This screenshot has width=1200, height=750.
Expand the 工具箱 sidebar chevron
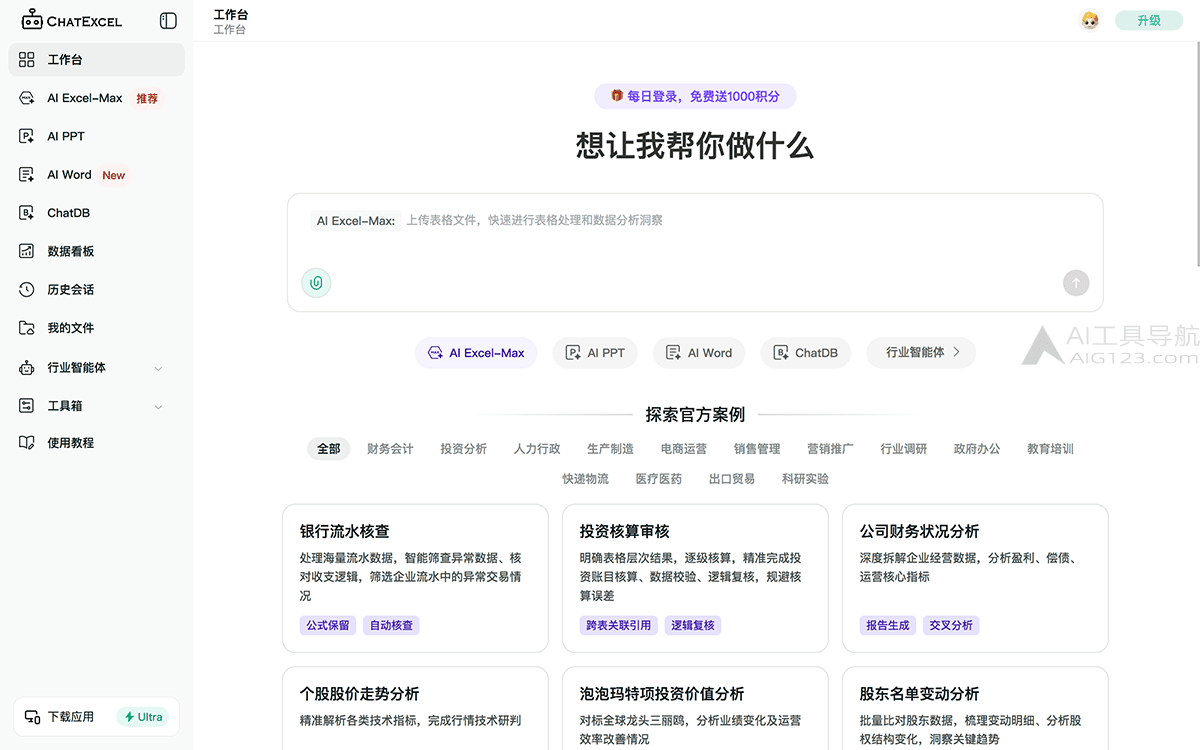coord(158,407)
